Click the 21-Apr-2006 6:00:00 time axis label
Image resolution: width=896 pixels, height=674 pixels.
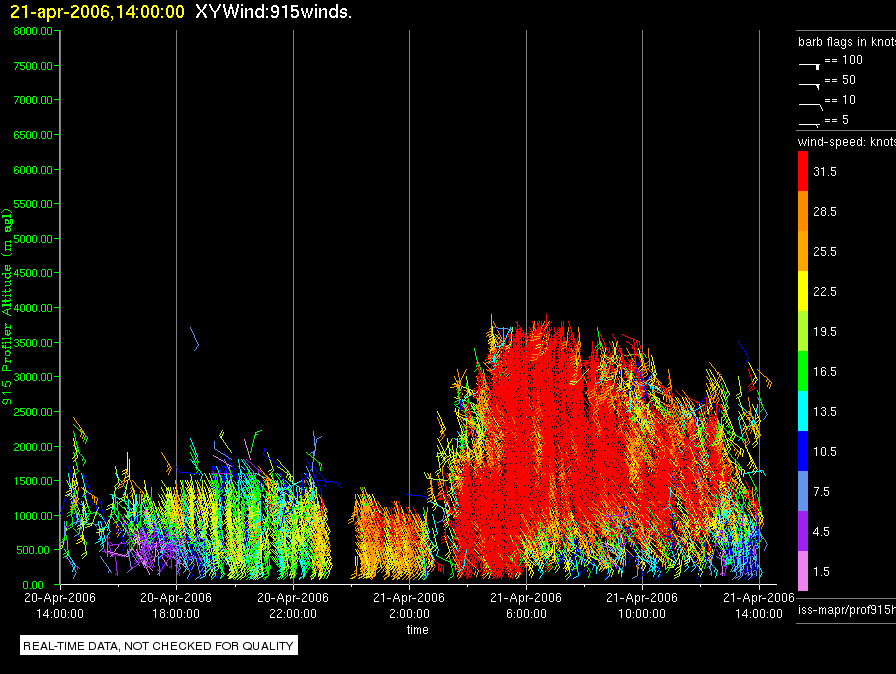pos(526,605)
